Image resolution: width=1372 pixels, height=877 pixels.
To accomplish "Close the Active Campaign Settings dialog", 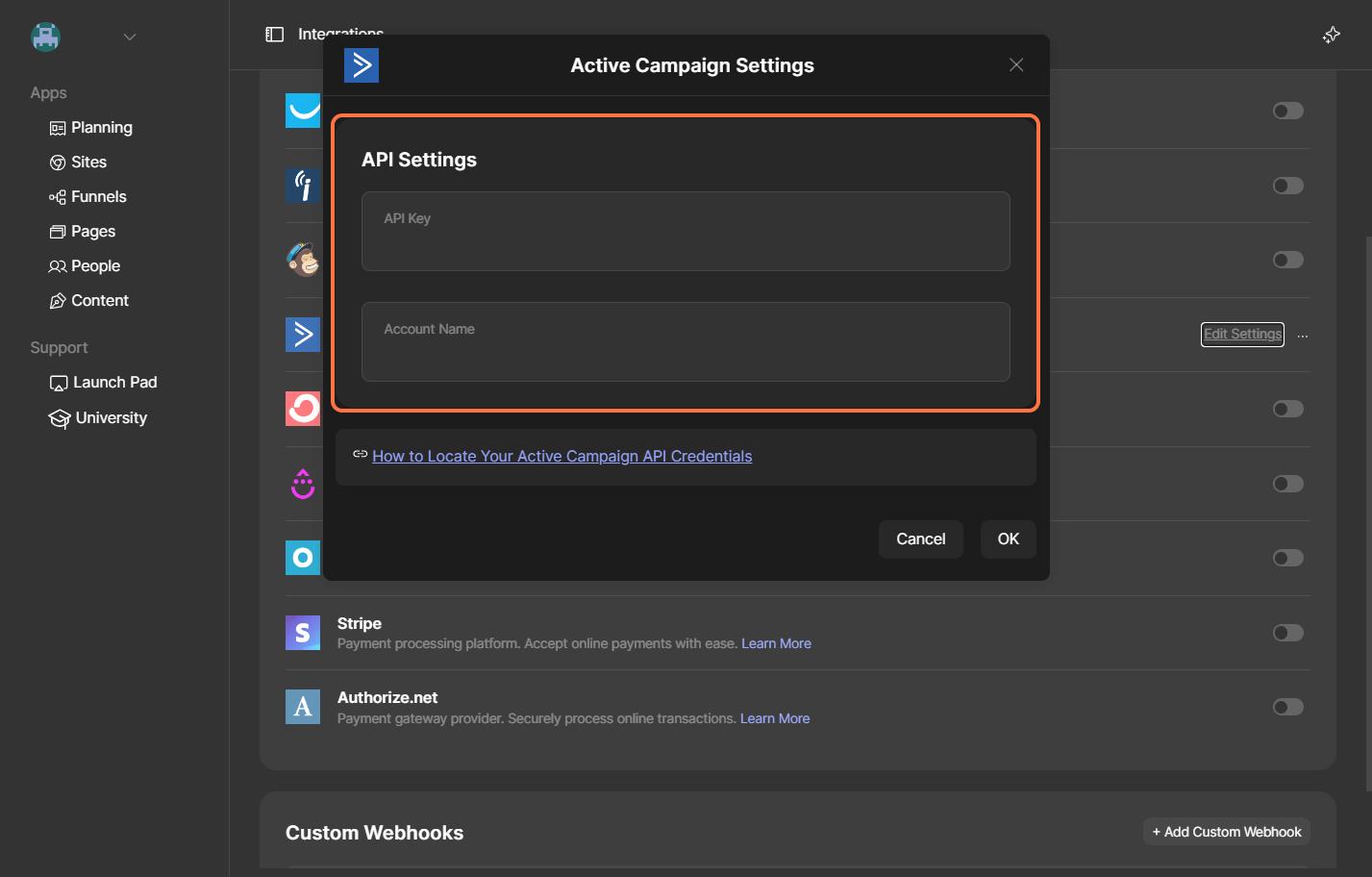I will click(x=1016, y=64).
